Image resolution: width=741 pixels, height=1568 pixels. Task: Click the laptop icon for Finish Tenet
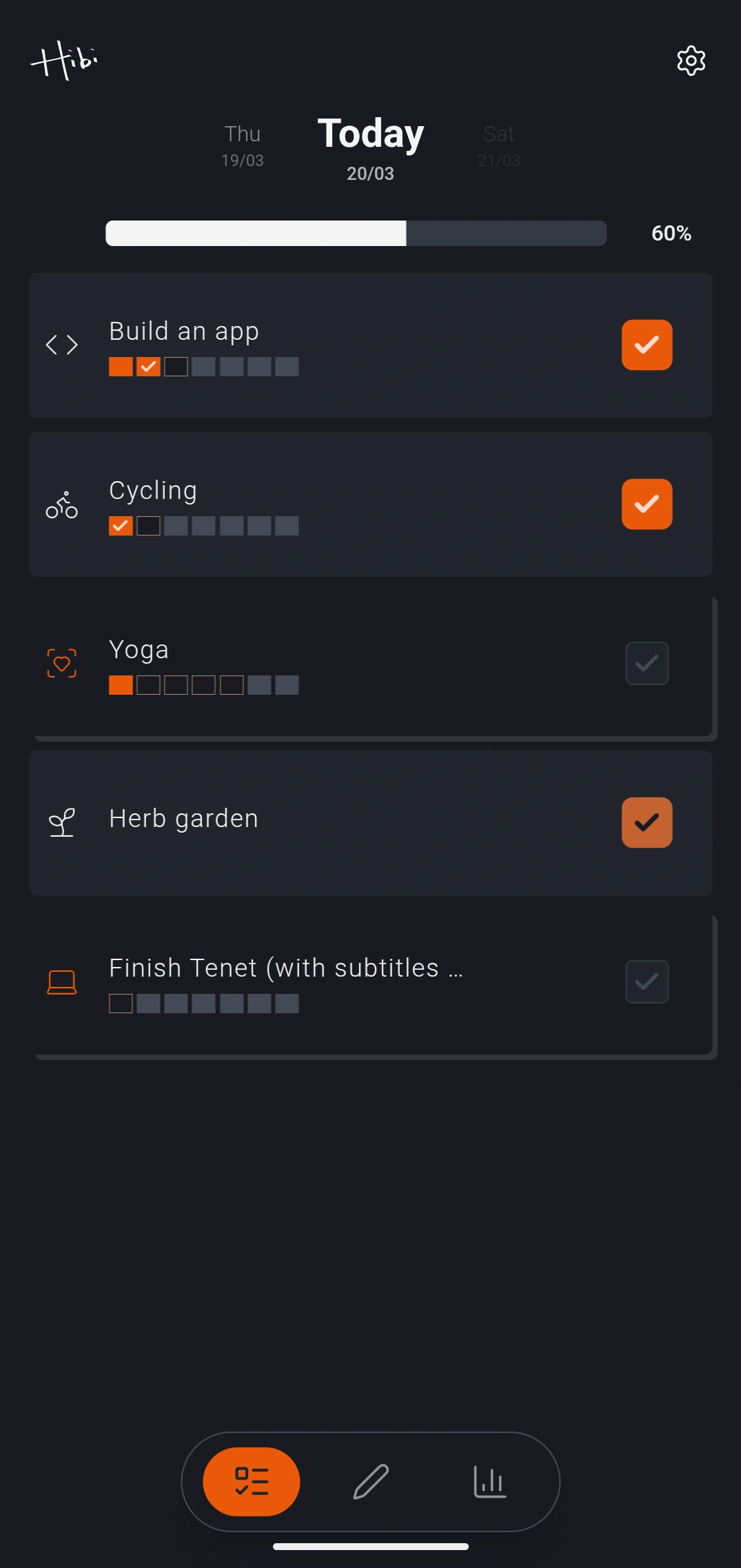(x=61, y=981)
